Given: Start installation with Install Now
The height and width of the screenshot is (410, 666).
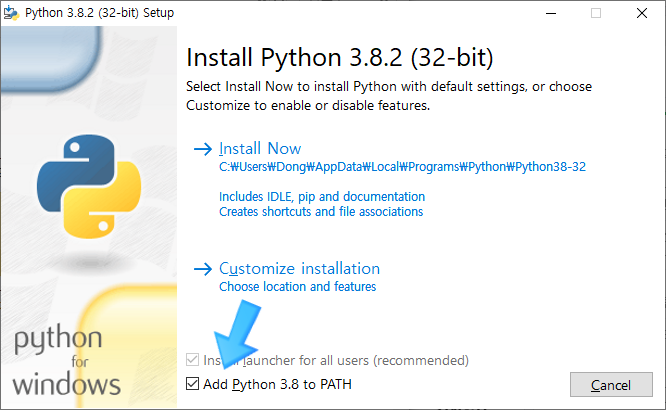Looking at the screenshot, I should click(x=260, y=149).
